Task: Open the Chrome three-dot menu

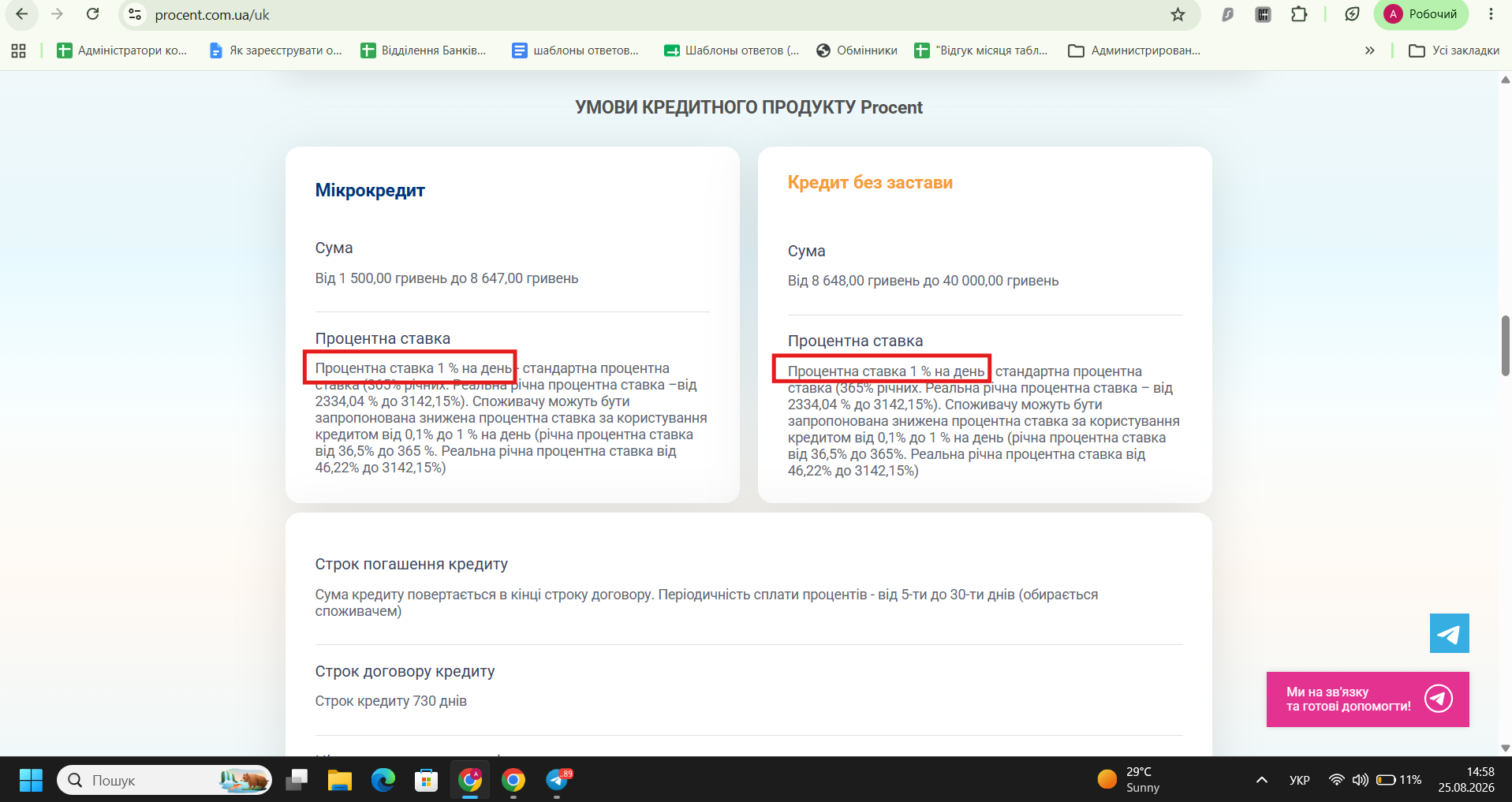Action: click(1491, 14)
